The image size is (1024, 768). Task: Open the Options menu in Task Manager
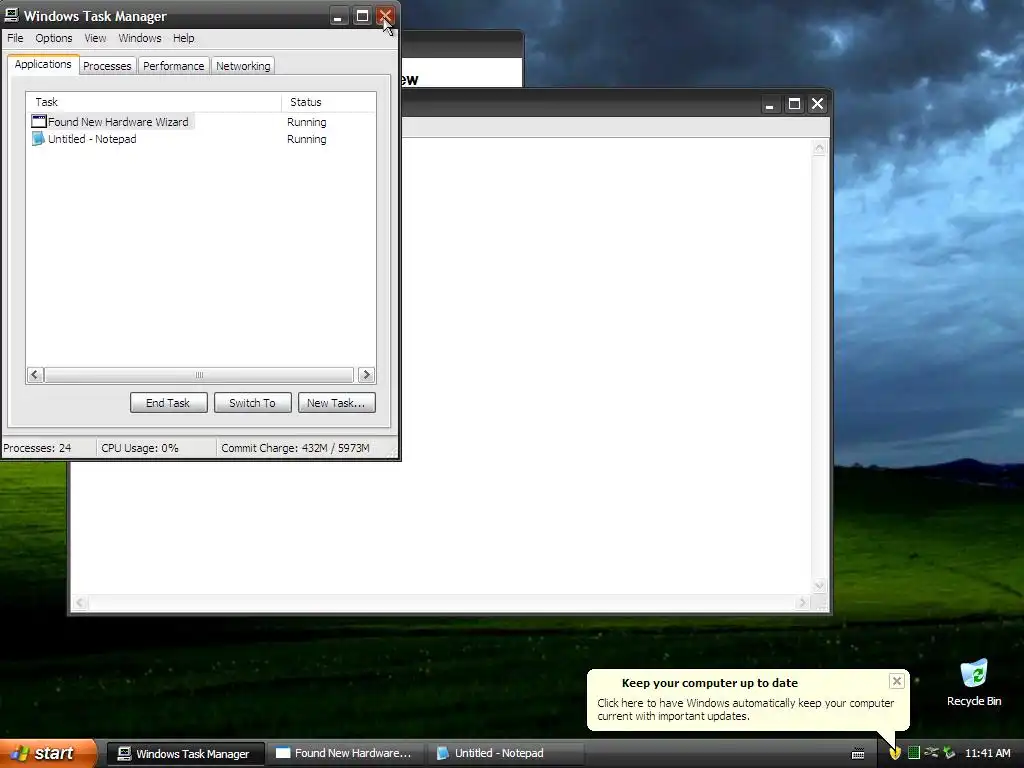point(54,38)
